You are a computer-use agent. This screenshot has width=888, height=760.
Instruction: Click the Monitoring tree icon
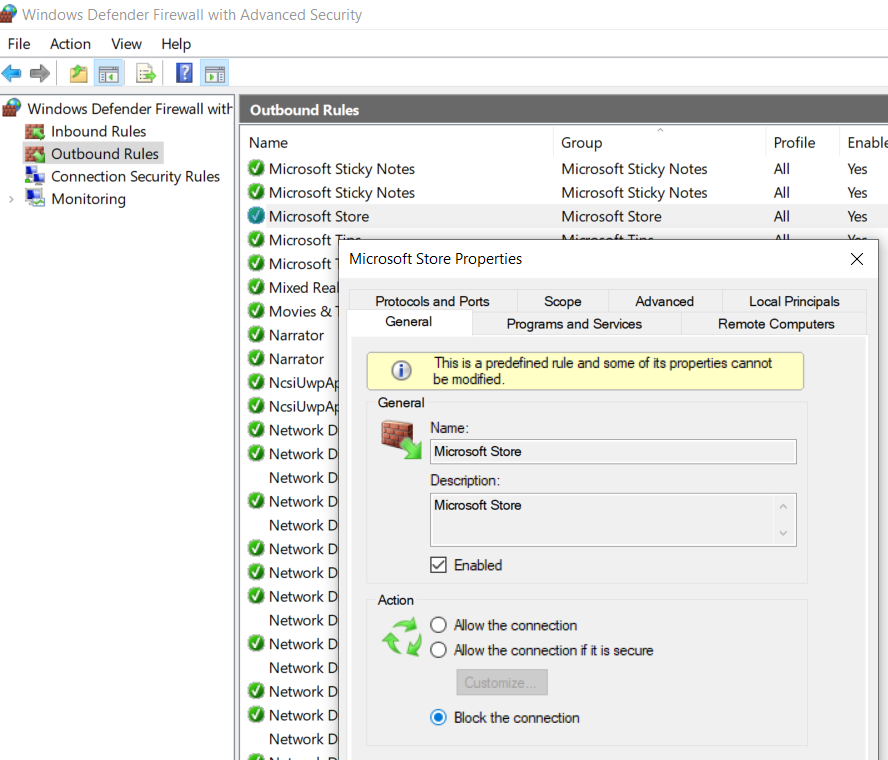(x=35, y=198)
